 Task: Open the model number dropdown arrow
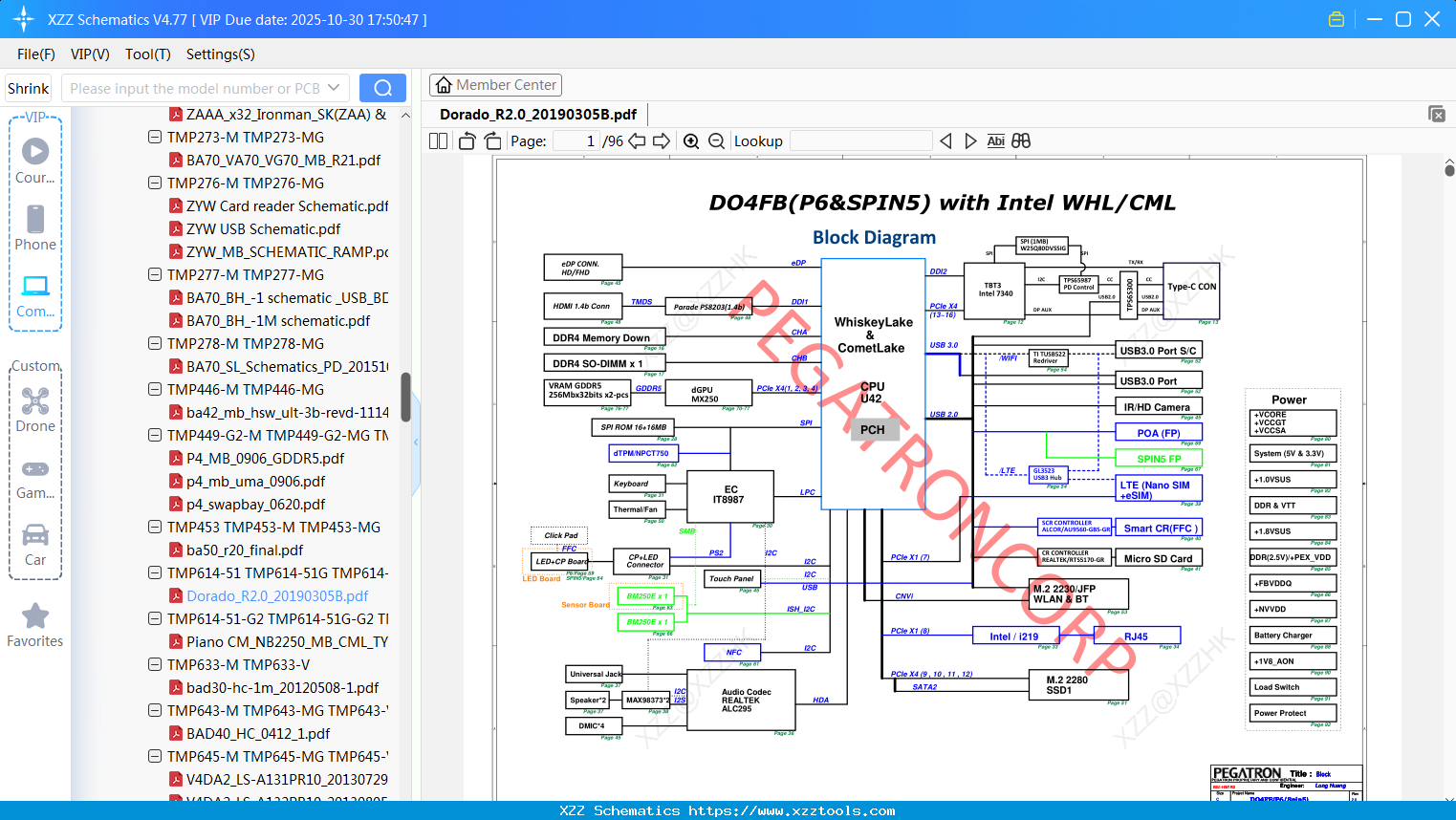tap(334, 88)
